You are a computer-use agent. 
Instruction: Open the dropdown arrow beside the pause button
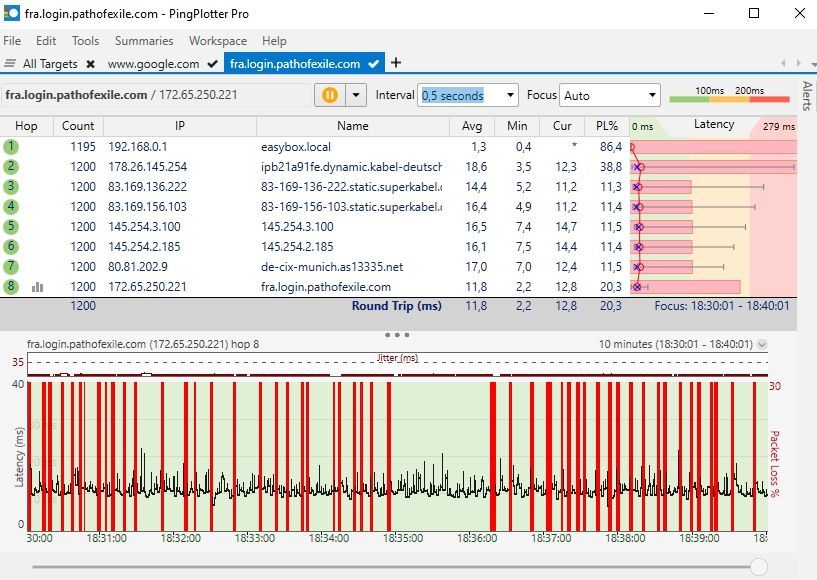click(x=356, y=95)
